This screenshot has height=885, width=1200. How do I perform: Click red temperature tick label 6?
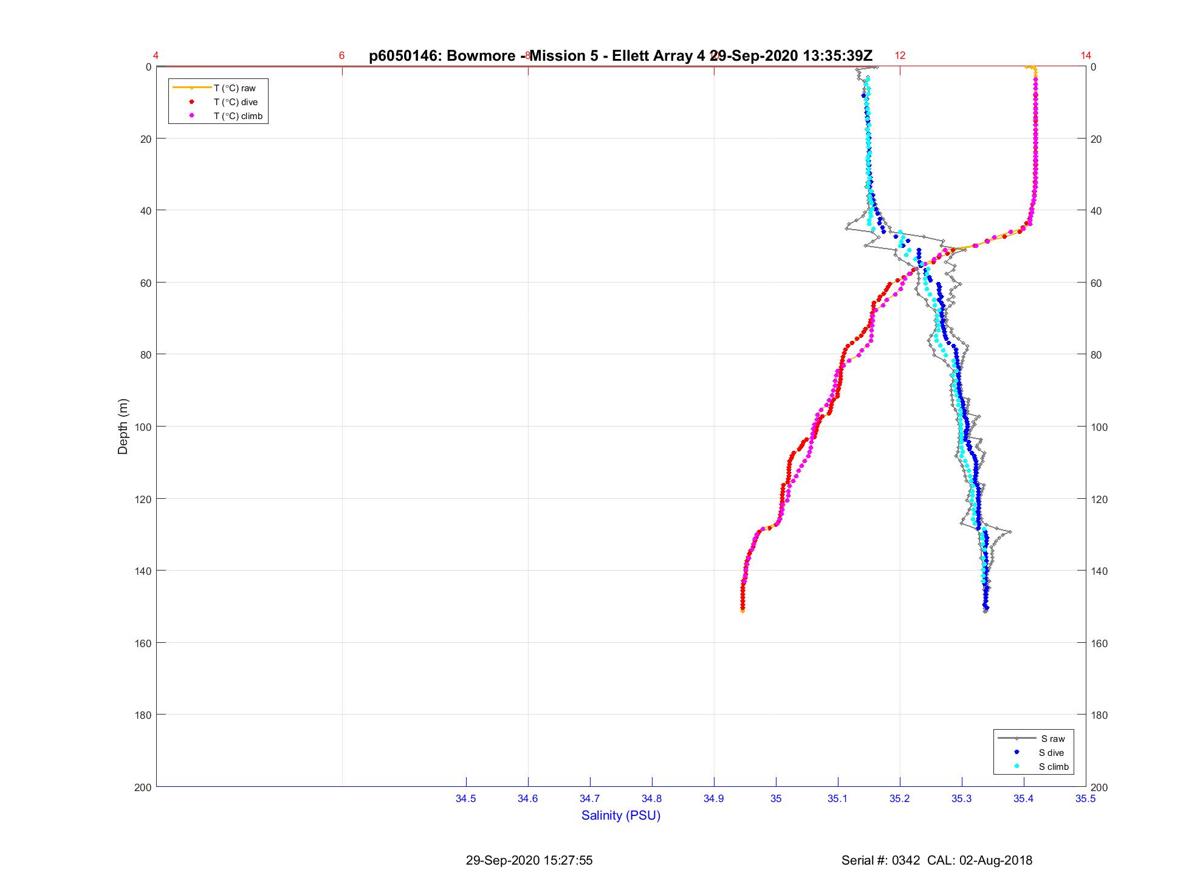342,56
